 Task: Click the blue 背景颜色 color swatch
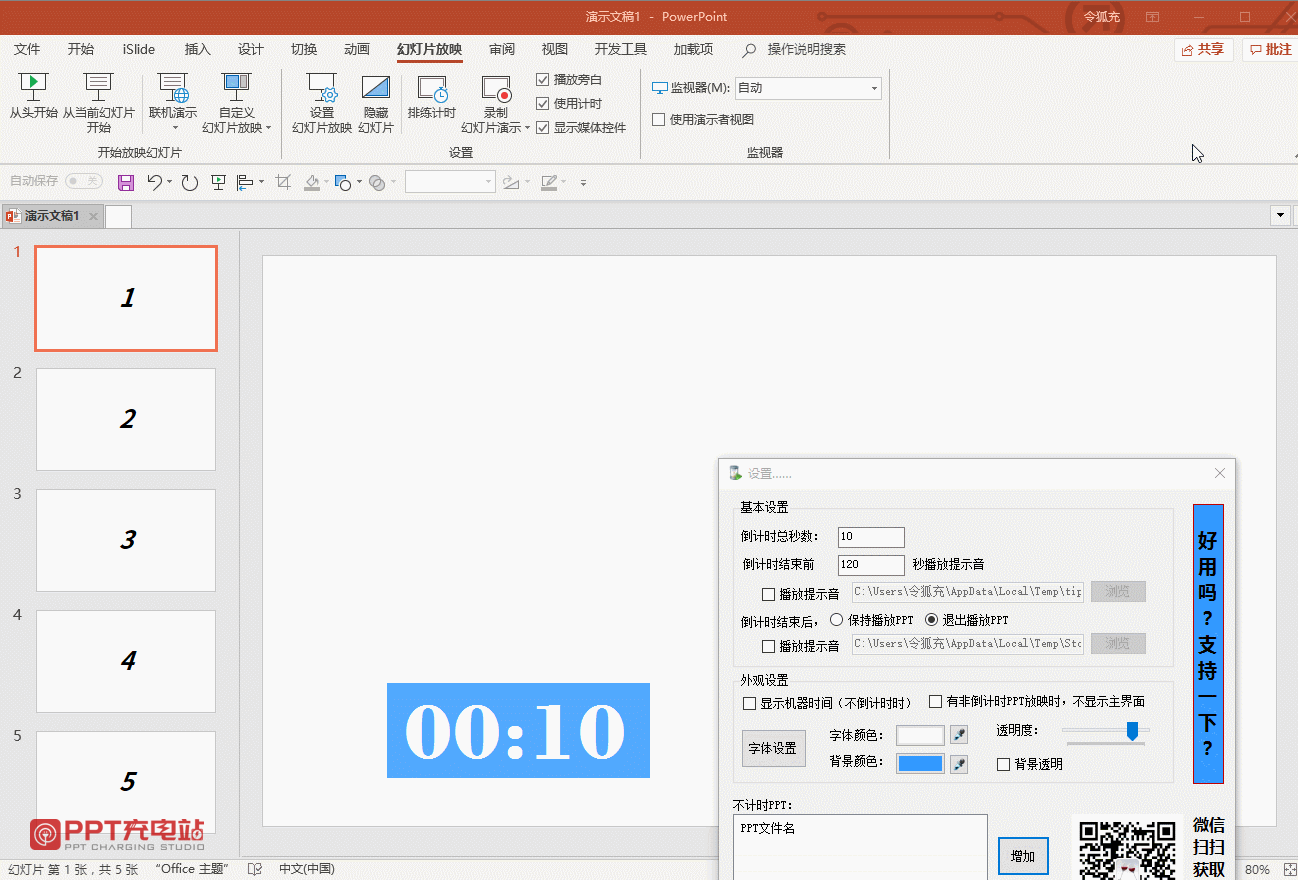pyautogui.click(x=920, y=762)
